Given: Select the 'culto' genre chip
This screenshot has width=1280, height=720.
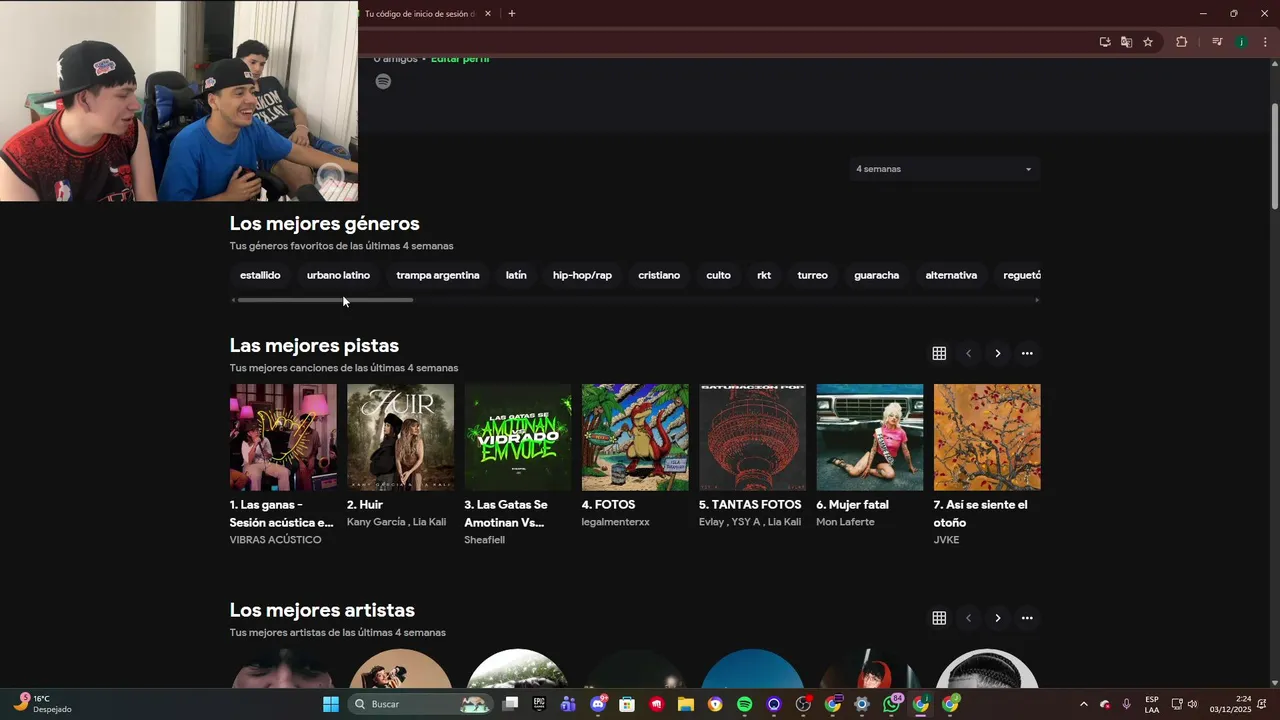Looking at the screenshot, I should click(718, 275).
